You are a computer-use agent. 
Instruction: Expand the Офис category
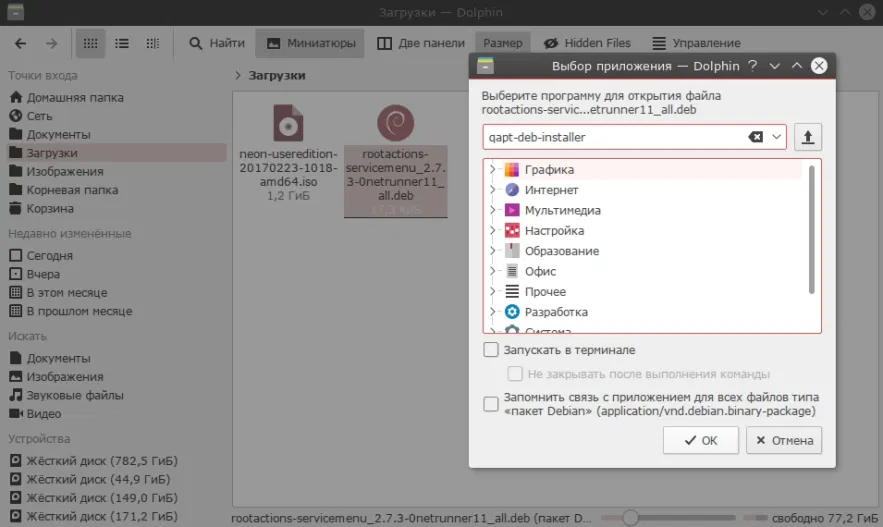[x=493, y=271]
